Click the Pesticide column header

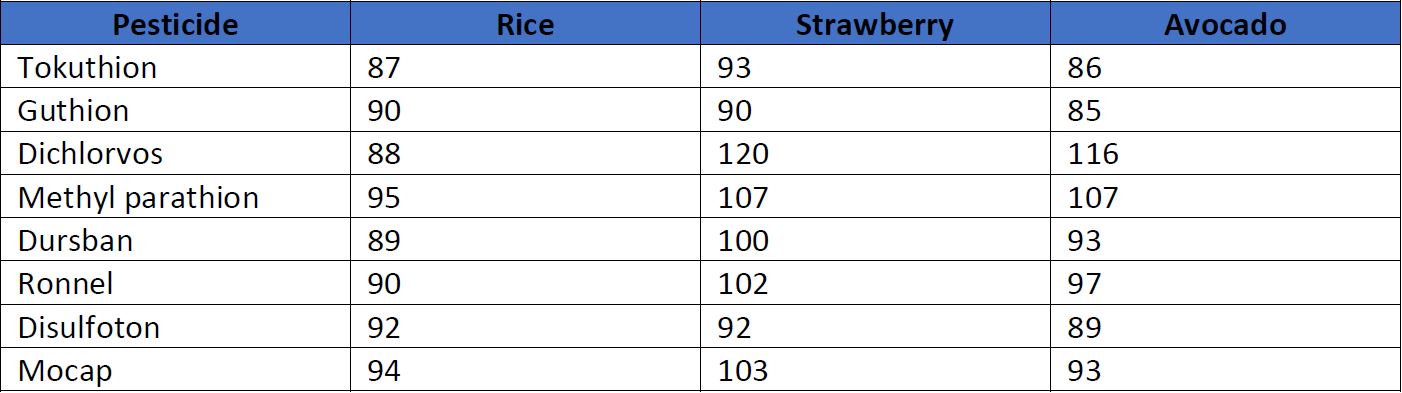coord(175,24)
